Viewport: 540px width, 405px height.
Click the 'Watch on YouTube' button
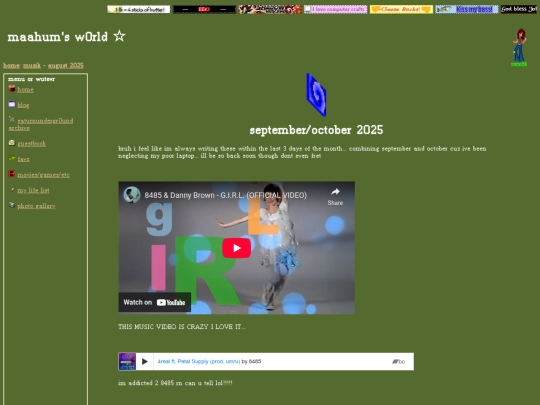(x=155, y=302)
